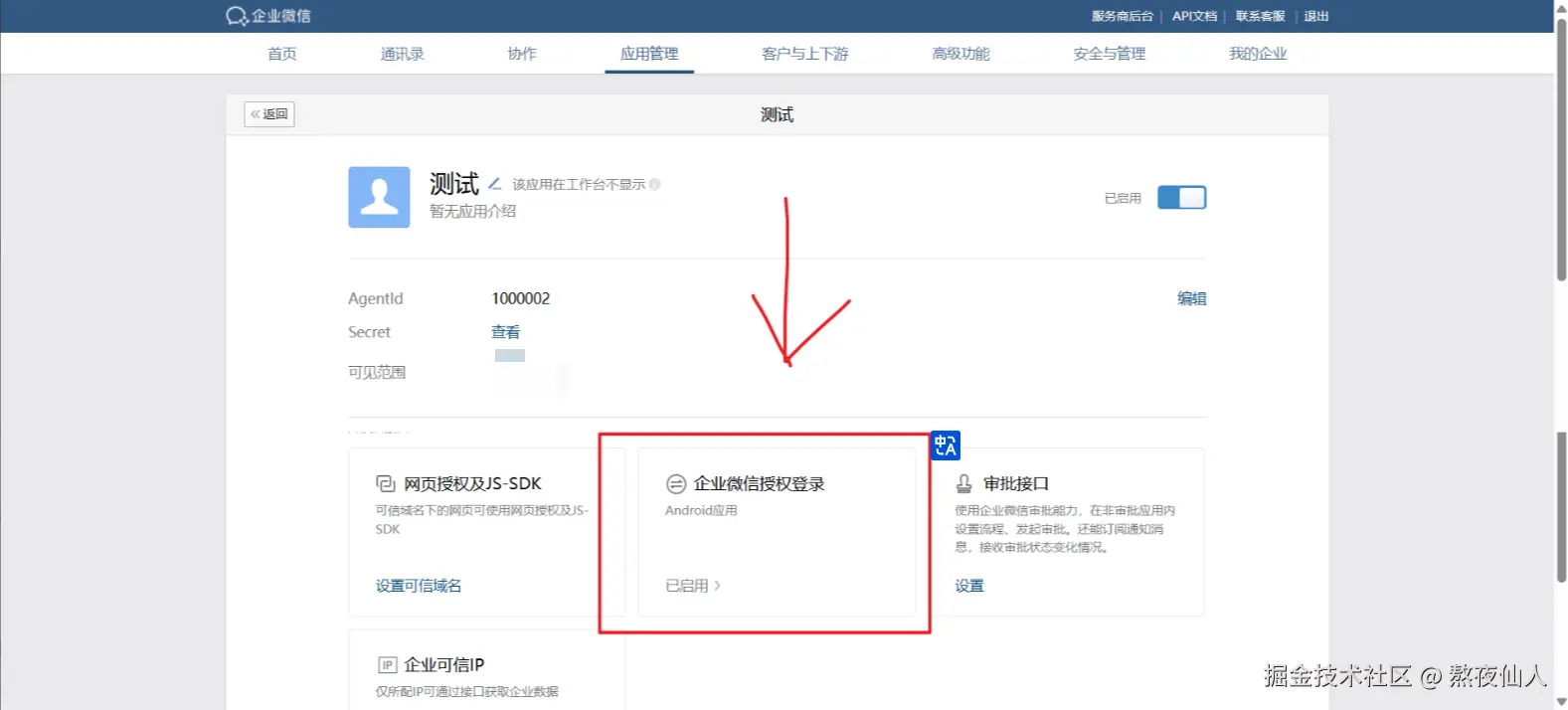
Task: Toggle the 已启用 app switch
Action: click(1181, 198)
